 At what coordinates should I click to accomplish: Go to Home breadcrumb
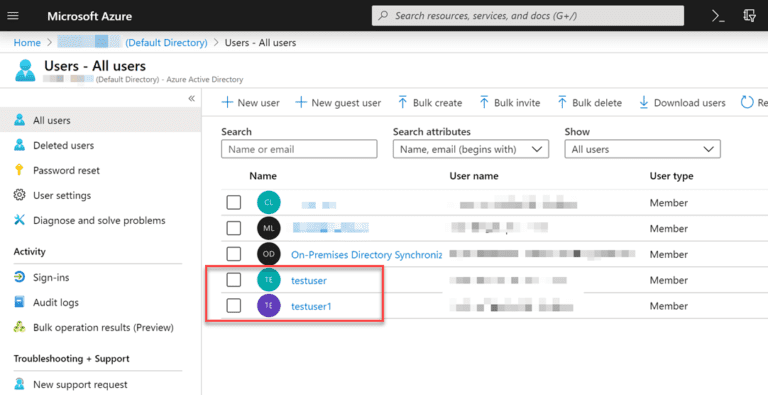click(27, 43)
